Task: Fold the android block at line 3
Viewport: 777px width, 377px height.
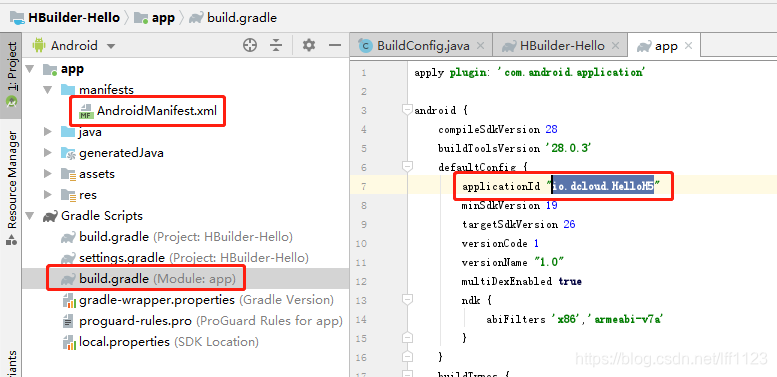Action: (x=407, y=110)
